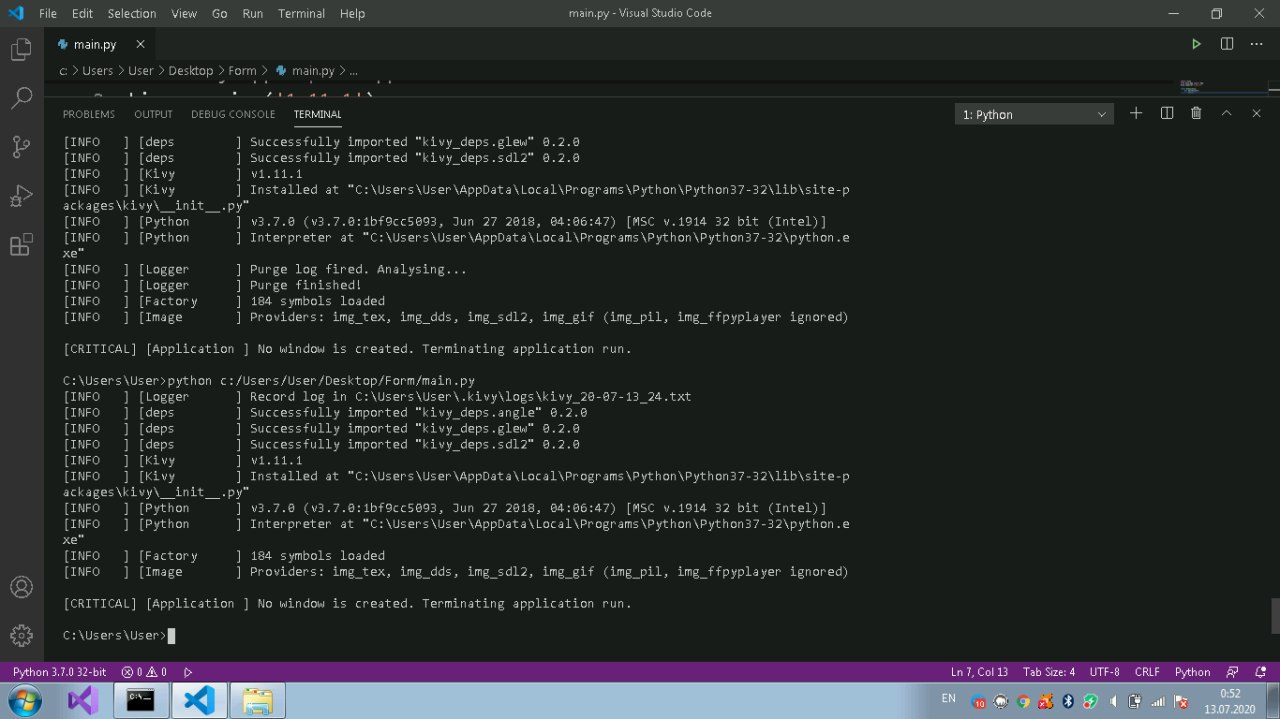Viewport: 1280px width, 719px height.
Task: Open the Manage gear icon
Action: (21, 635)
